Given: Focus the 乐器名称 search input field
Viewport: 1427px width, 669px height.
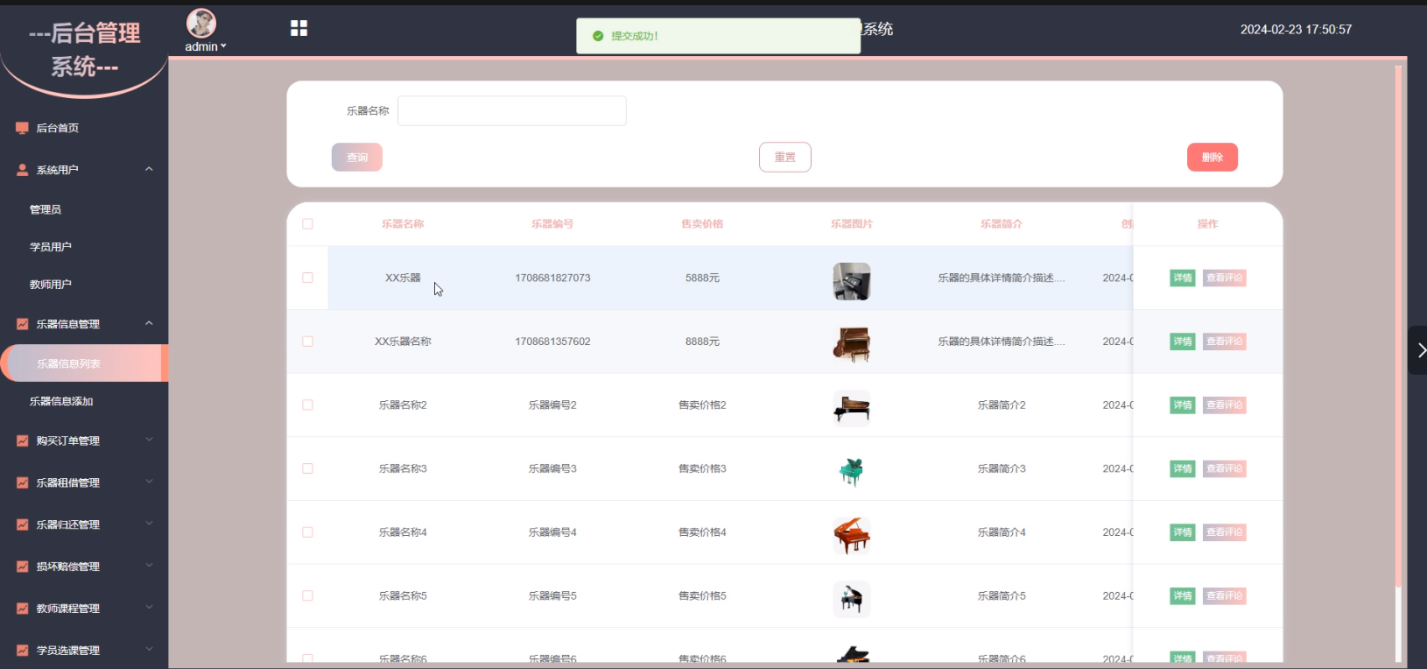Looking at the screenshot, I should [512, 111].
